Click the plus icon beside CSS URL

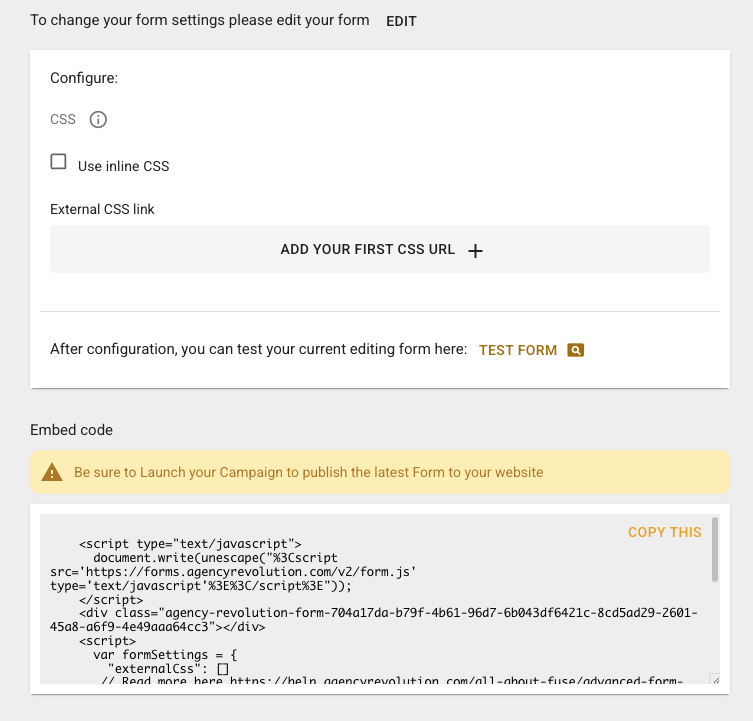(x=475, y=251)
